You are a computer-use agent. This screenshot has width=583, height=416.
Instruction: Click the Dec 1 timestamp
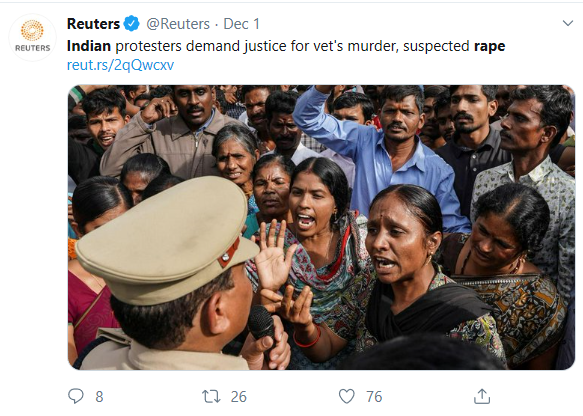click(x=241, y=24)
